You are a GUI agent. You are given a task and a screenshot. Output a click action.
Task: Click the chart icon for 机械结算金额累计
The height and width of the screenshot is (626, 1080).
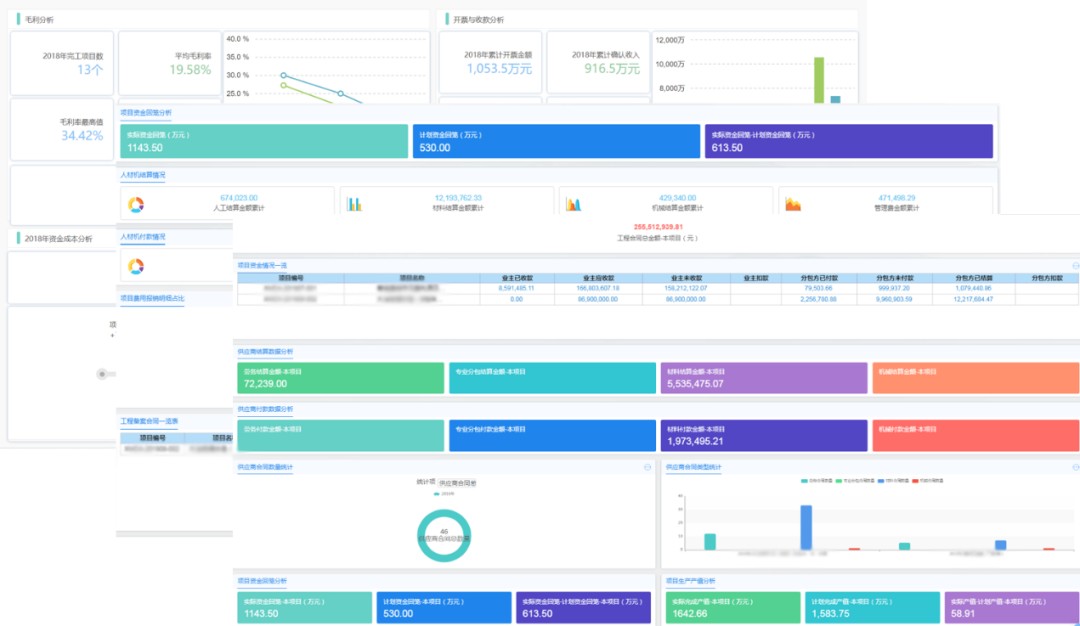pos(573,204)
